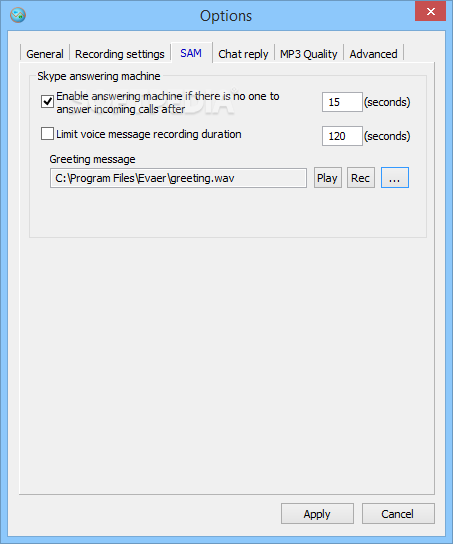Open the MP3 Quality tab

coord(309,54)
